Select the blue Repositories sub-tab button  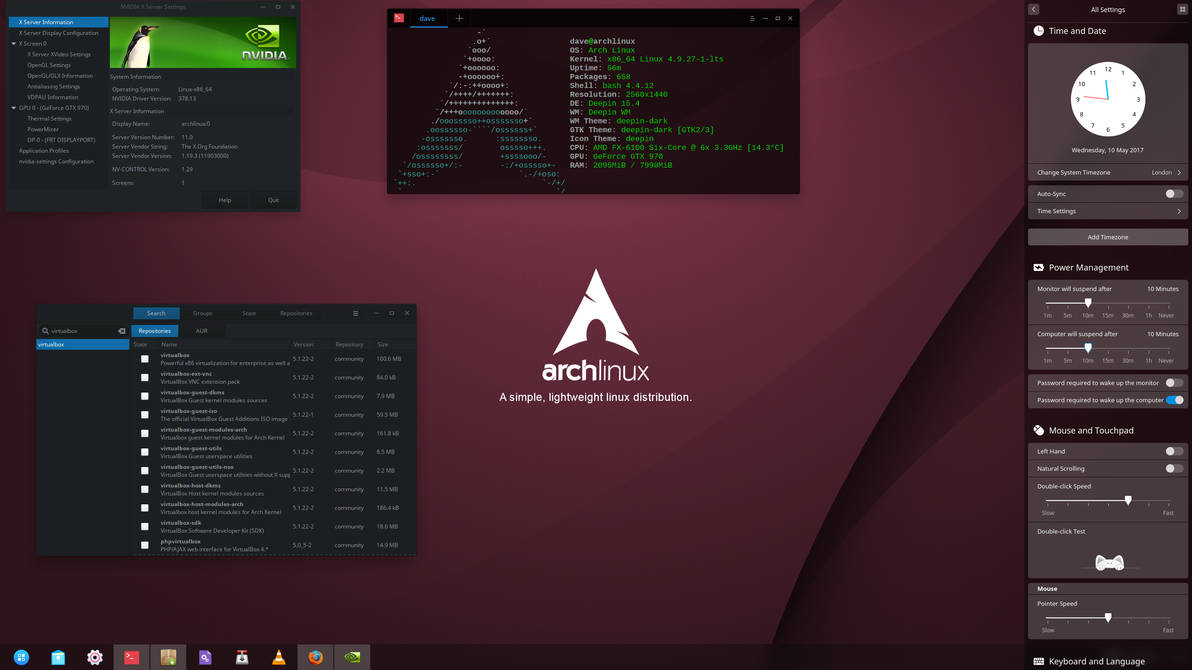pyautogui.click(x=154, y=331)
